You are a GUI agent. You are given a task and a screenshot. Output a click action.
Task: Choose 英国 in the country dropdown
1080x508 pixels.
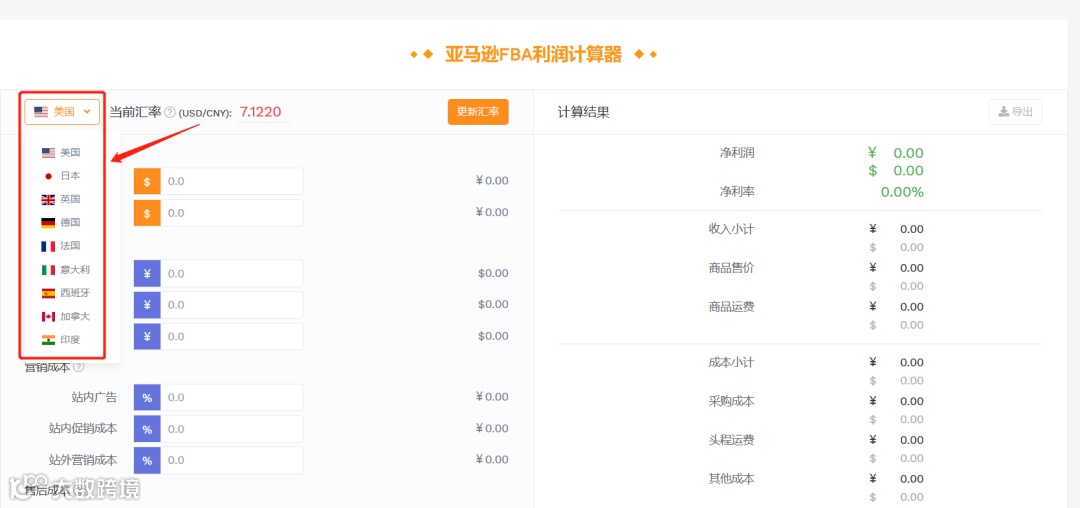tap(69, 199)
